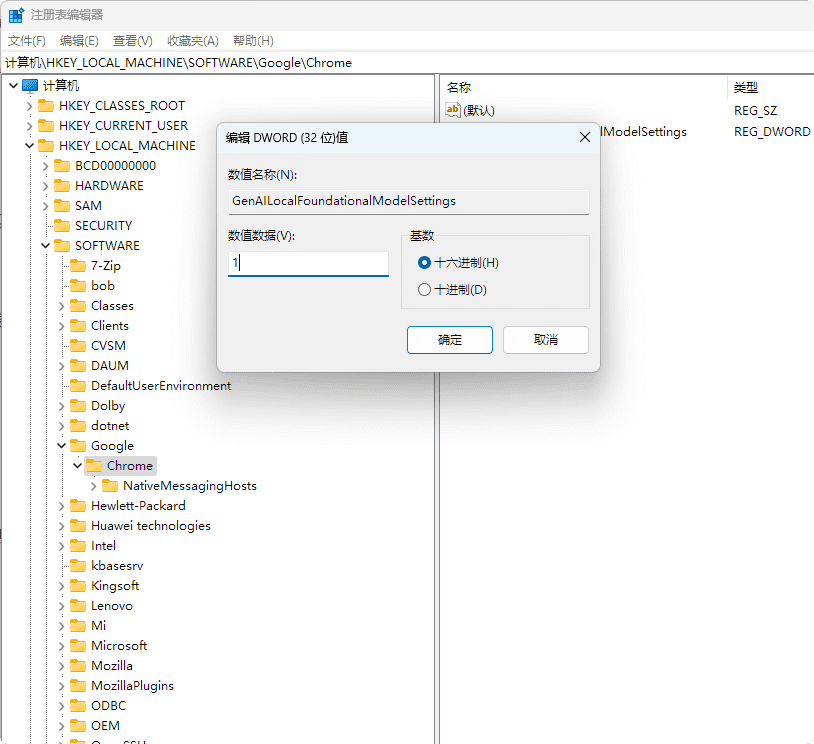
Task: Click the HKEY_CURRENT_USER folder icon
Action: (46, 126)
